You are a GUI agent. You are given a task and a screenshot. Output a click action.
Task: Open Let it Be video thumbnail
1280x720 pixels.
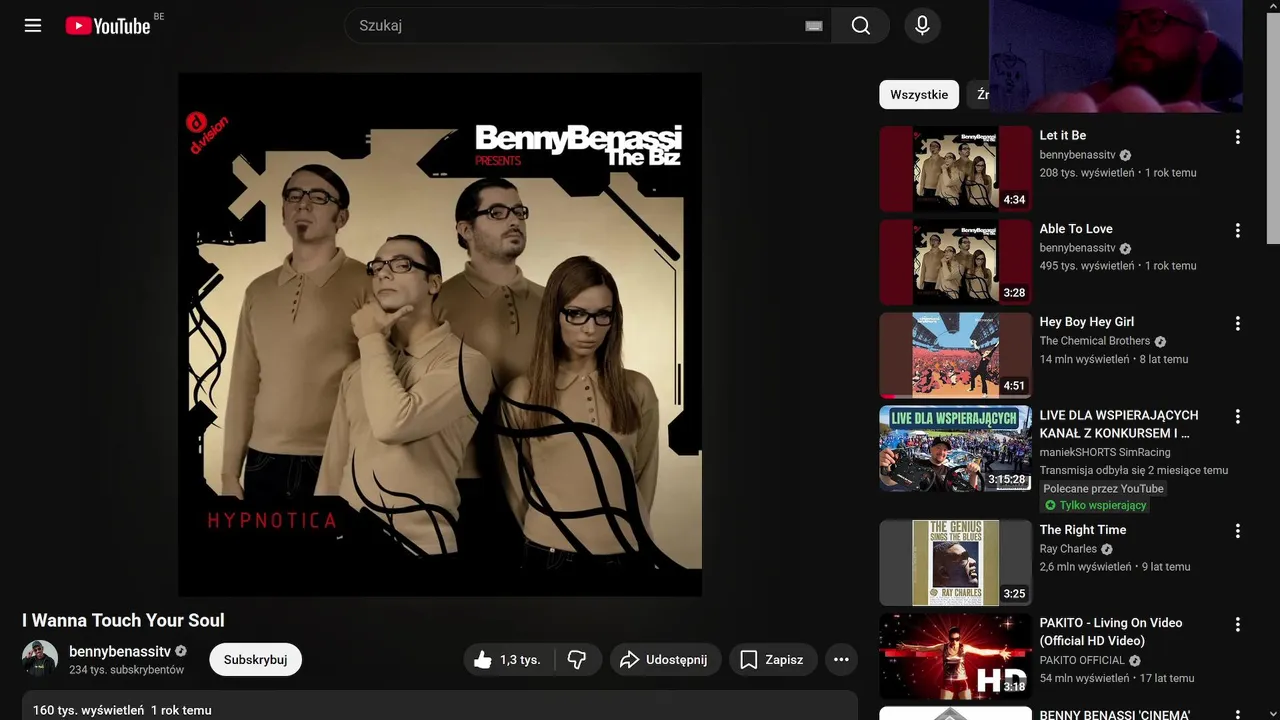tap(956, 169)
